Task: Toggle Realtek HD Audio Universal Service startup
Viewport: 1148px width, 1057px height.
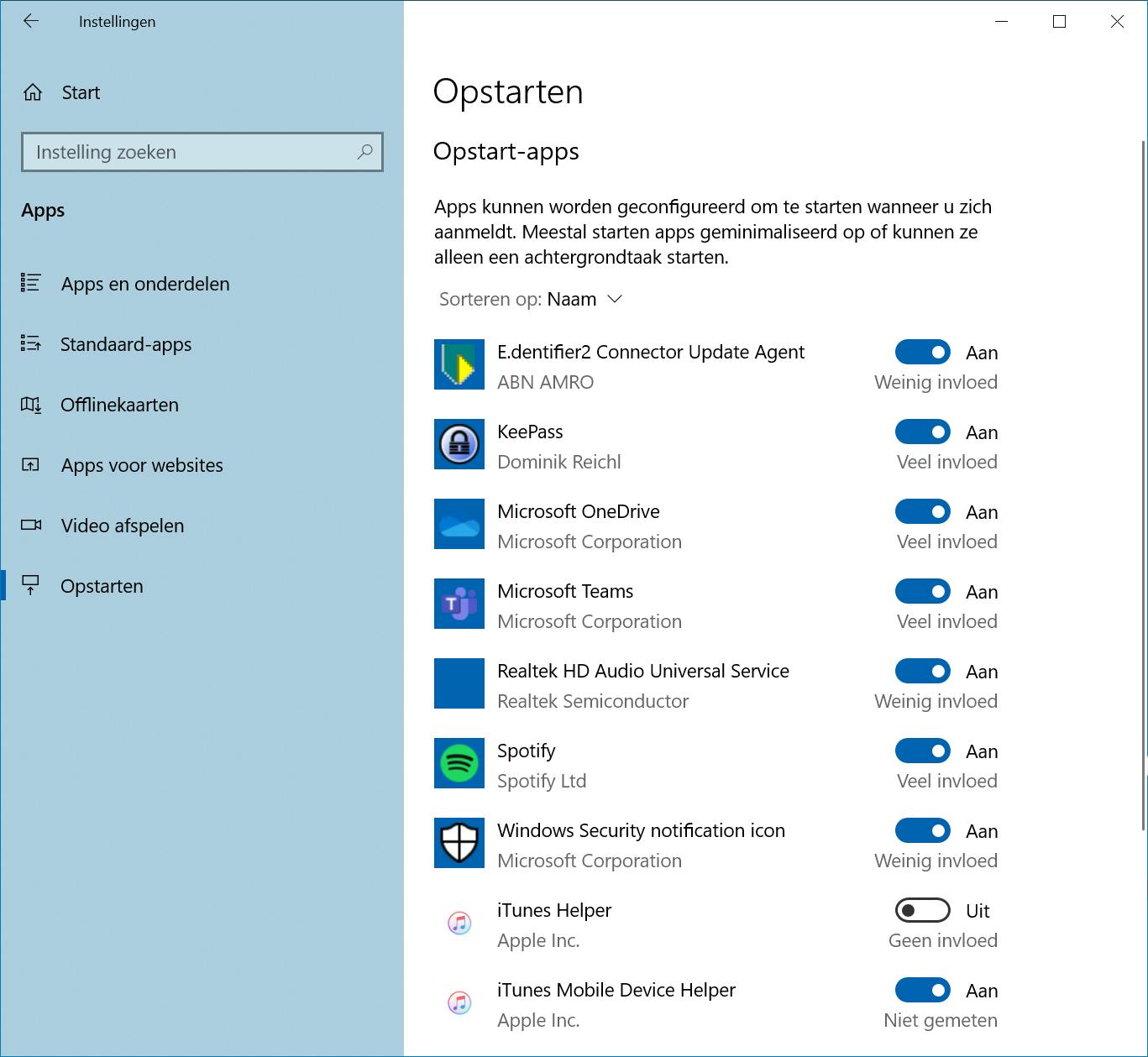Action: (x=923, y=671)
